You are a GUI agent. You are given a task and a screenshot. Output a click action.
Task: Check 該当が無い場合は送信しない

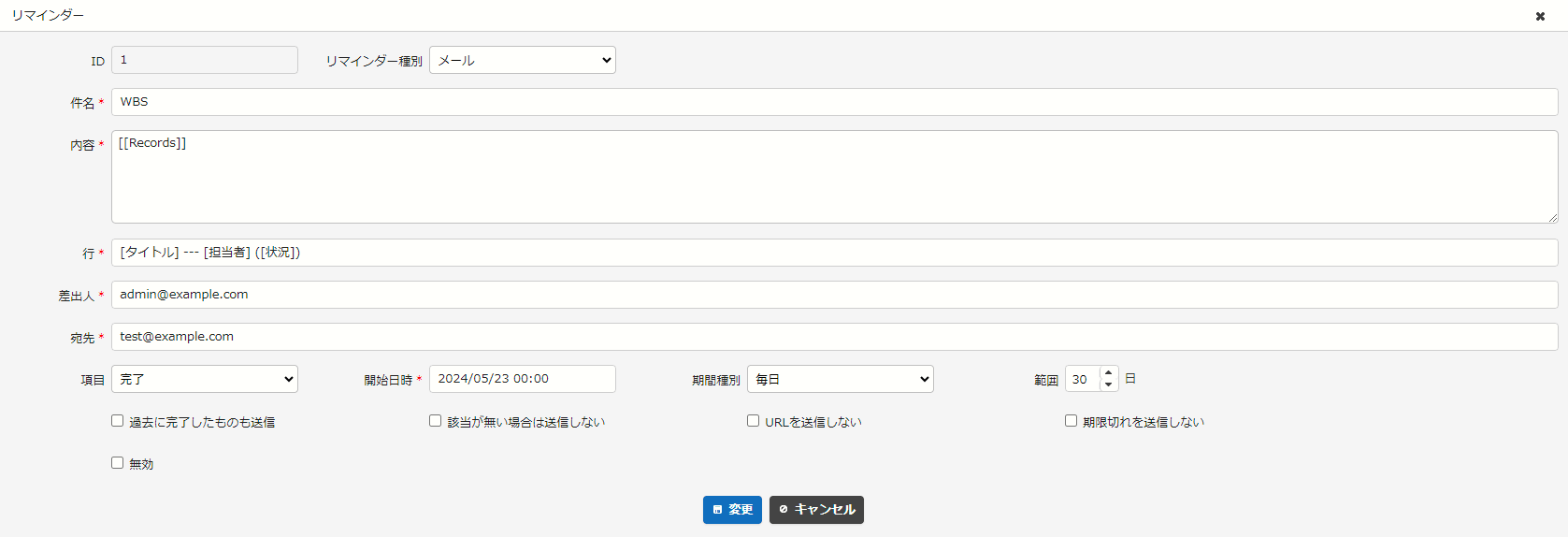(x=436, y=421)
